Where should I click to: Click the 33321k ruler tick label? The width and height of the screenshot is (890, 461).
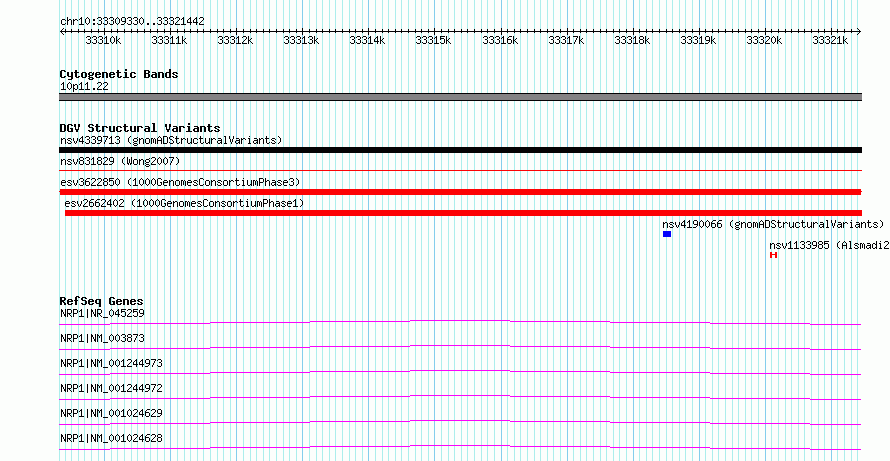click(x=830, y=40)
